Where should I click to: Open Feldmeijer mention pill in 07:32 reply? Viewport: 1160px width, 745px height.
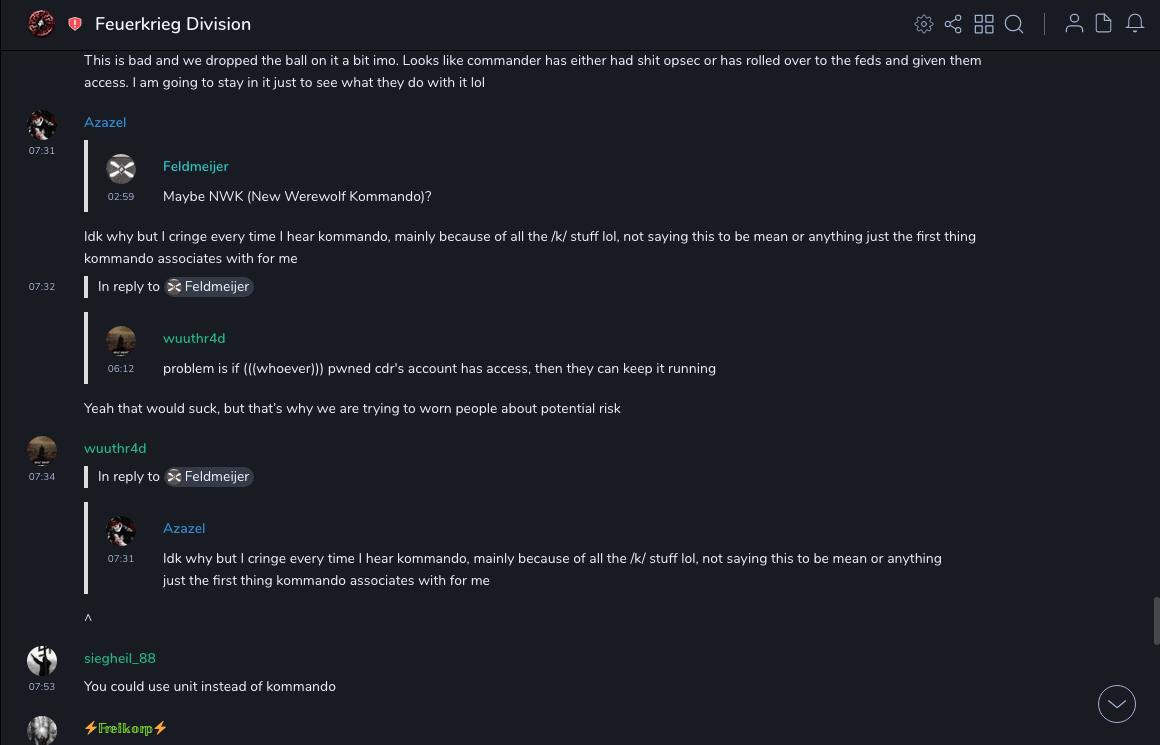(x=208, y=287)
